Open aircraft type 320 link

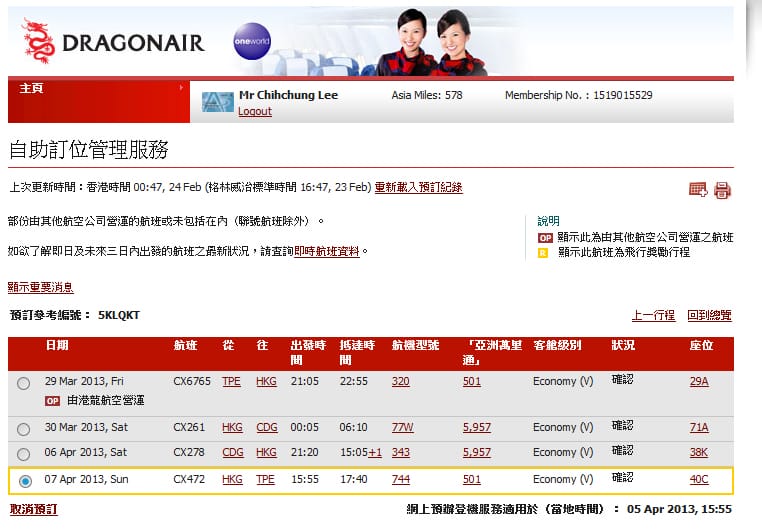(400, 381)
